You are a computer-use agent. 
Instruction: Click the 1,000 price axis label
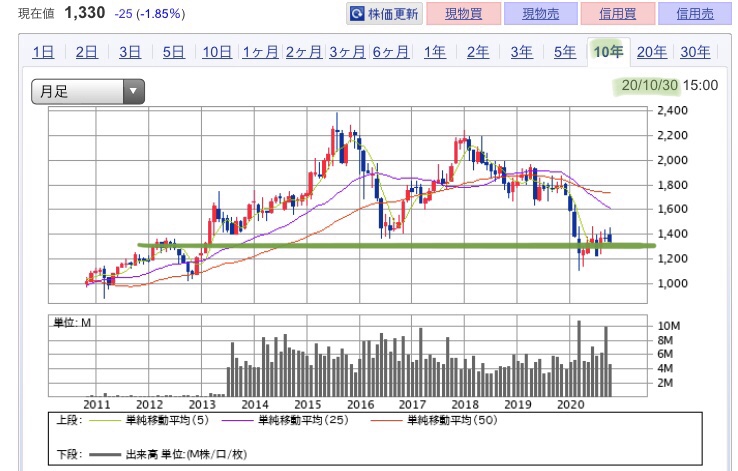coord(672,283)
